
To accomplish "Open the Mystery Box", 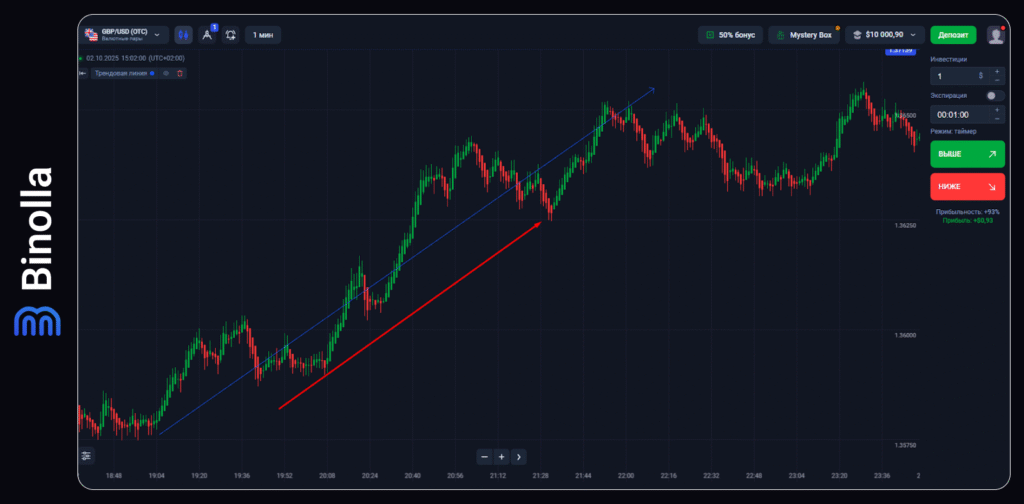I will coord(803,35).
